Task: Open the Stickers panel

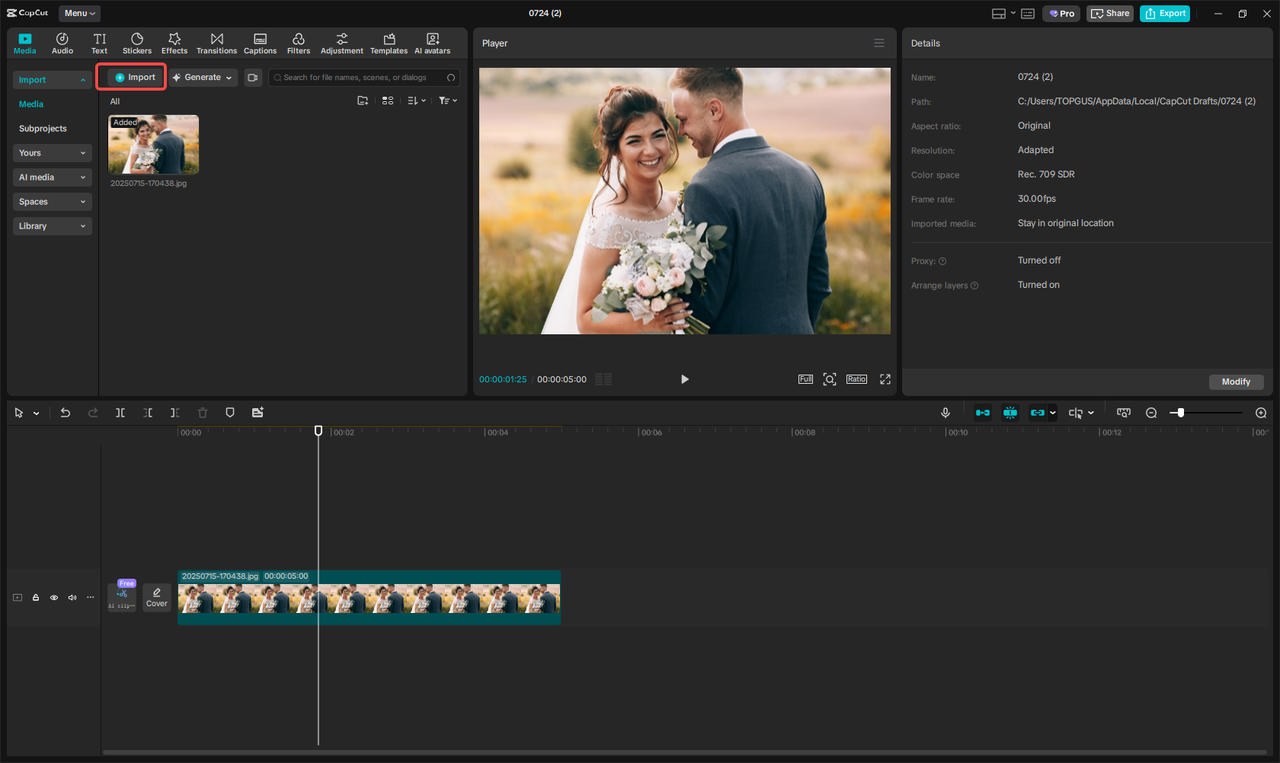Action: (136, 42)
